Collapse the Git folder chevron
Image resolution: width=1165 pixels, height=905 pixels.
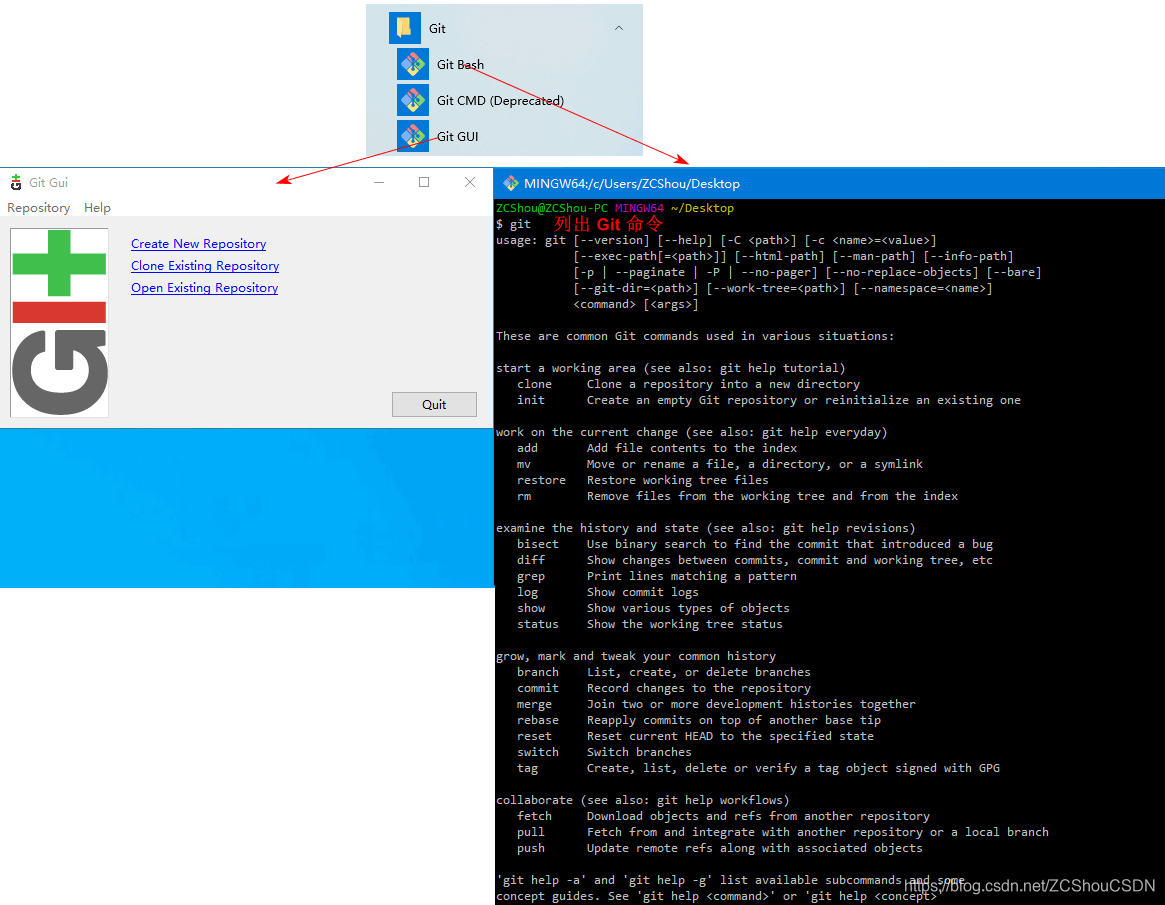click(619, 28)
